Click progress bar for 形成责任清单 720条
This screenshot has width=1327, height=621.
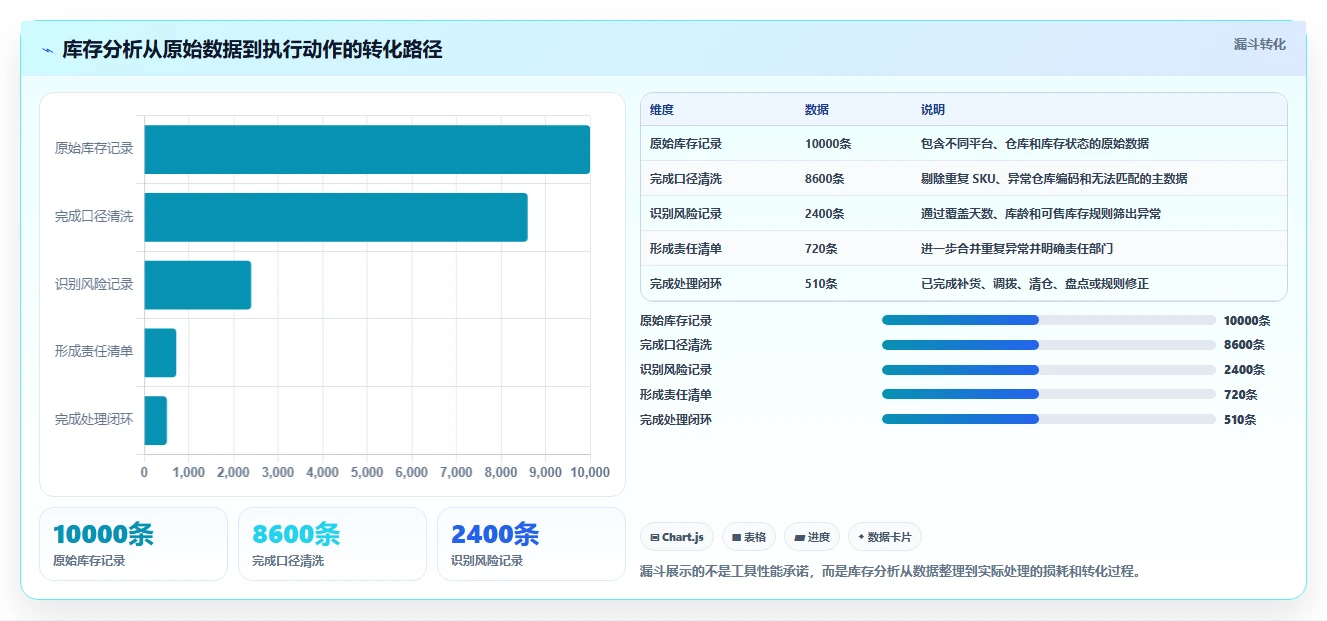coord(1049,395)
